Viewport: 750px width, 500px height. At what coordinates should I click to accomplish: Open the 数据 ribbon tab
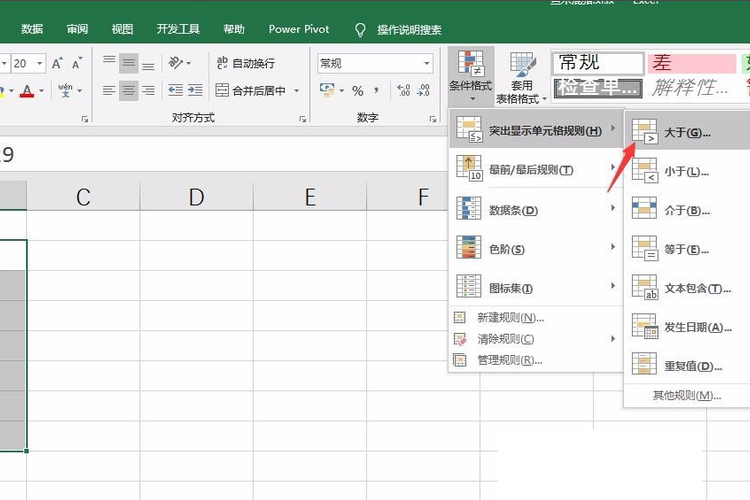tap(32, 29)
